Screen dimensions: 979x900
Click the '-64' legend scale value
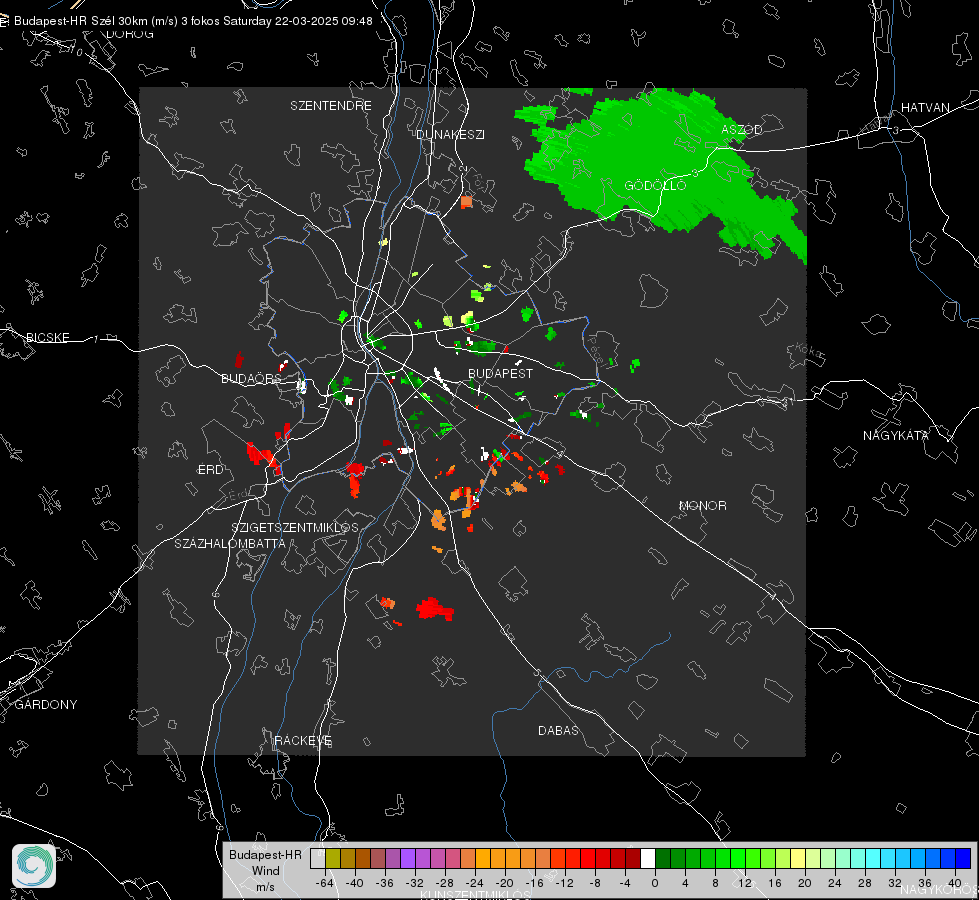click(325, 883)
